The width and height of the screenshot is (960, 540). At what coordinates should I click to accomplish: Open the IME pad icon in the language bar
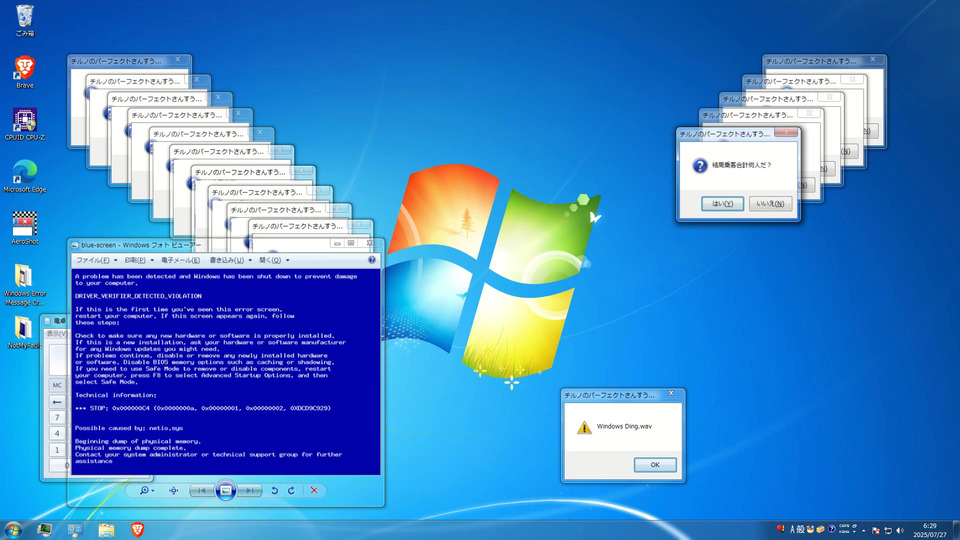pos(810,530)
